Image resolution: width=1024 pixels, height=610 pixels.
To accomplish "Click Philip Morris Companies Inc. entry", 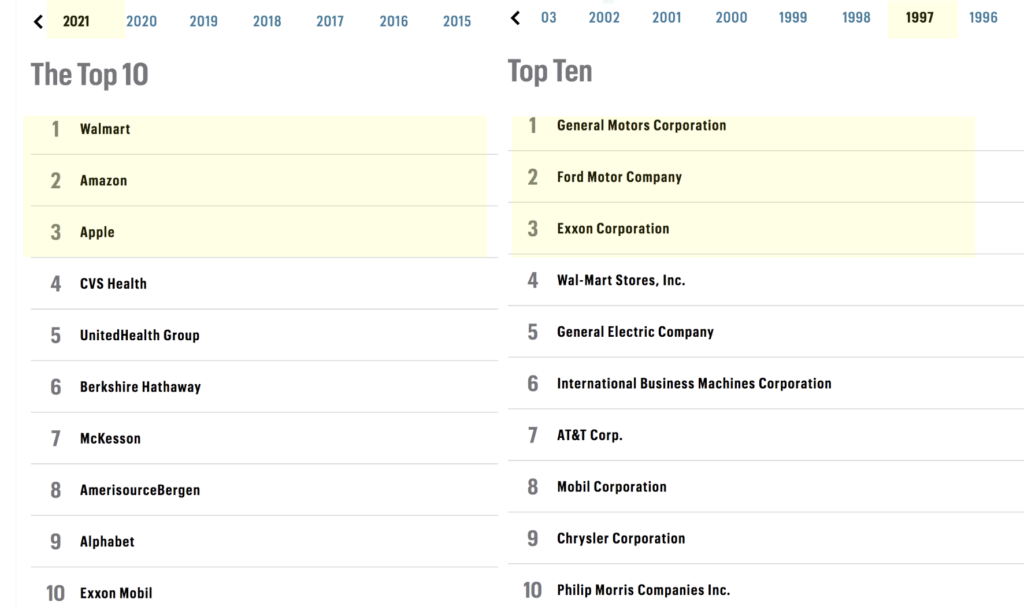I will coord(643,590).
